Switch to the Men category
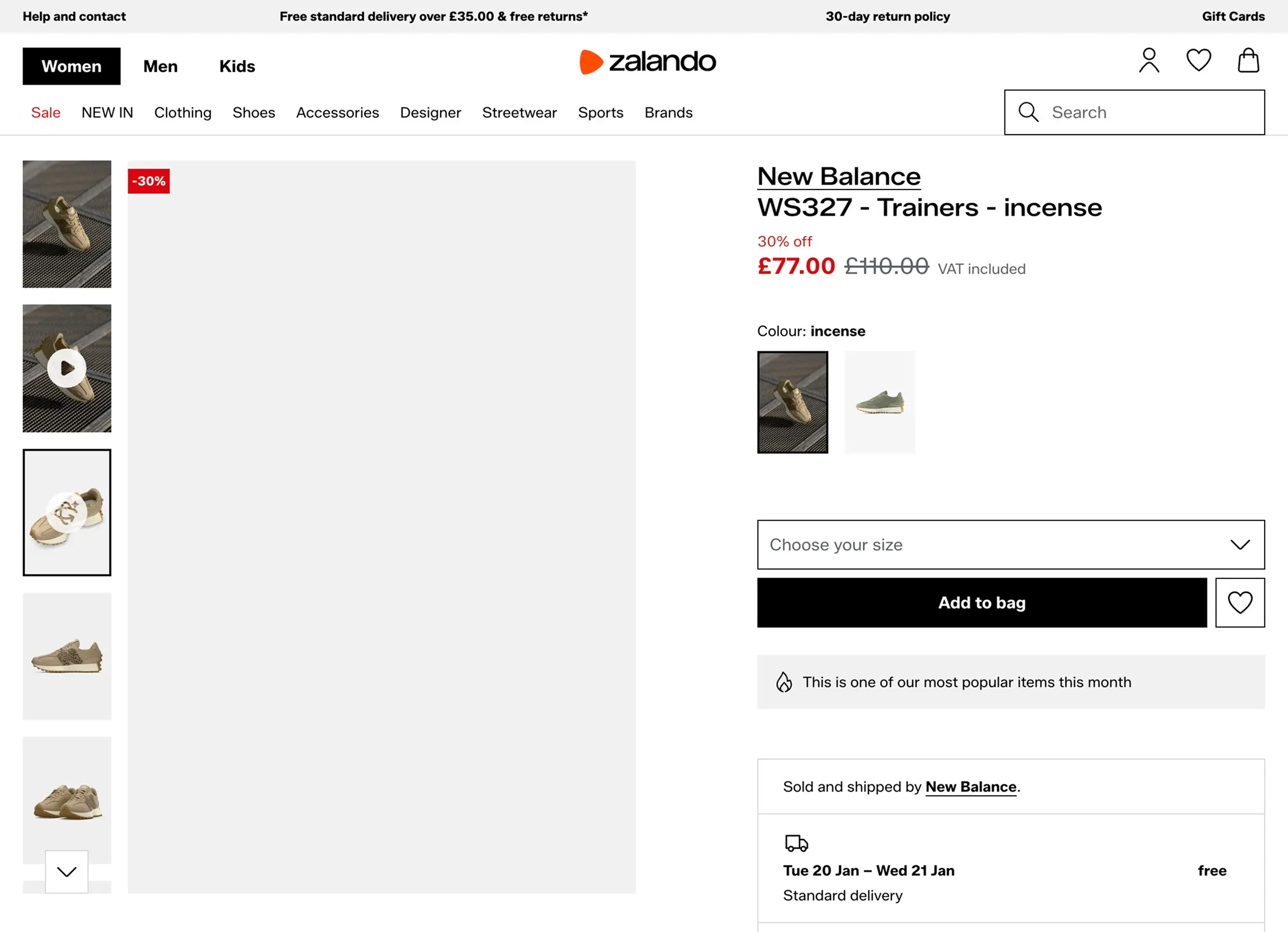The height and width of the screenshot is (932, 1288). click(x=160, y=66)
